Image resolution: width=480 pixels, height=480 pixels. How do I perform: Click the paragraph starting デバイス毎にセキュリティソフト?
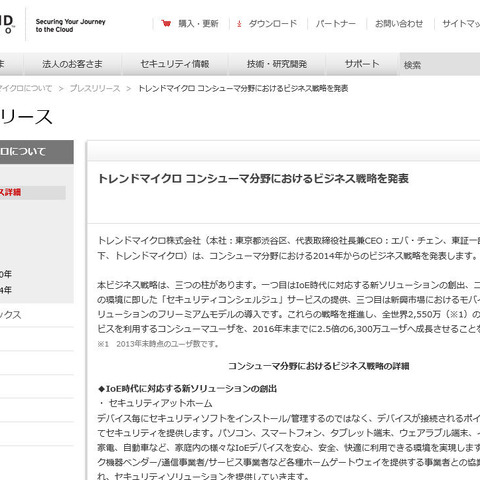tap(289, 448)
